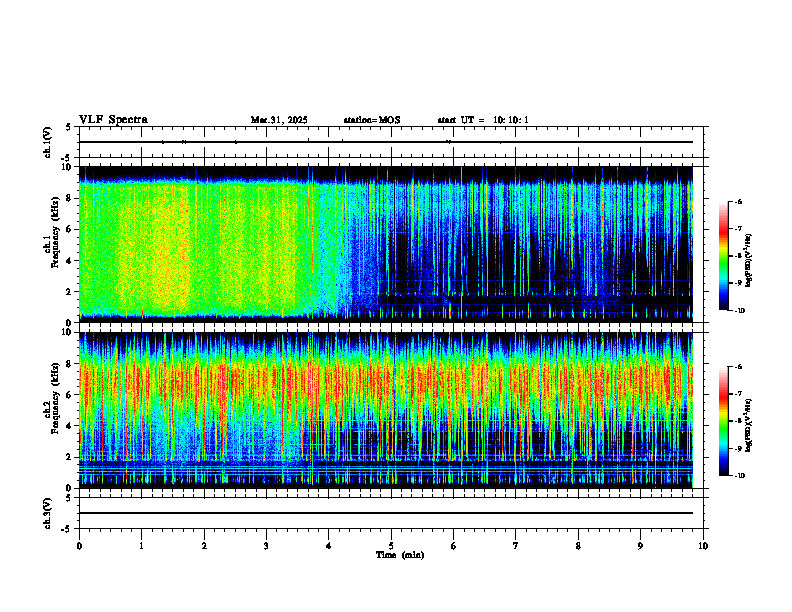Click ch.1 frequency tick label "6"
Image resolution: width=792 pixels, height=612 pixels.
(x=69, y=229)
